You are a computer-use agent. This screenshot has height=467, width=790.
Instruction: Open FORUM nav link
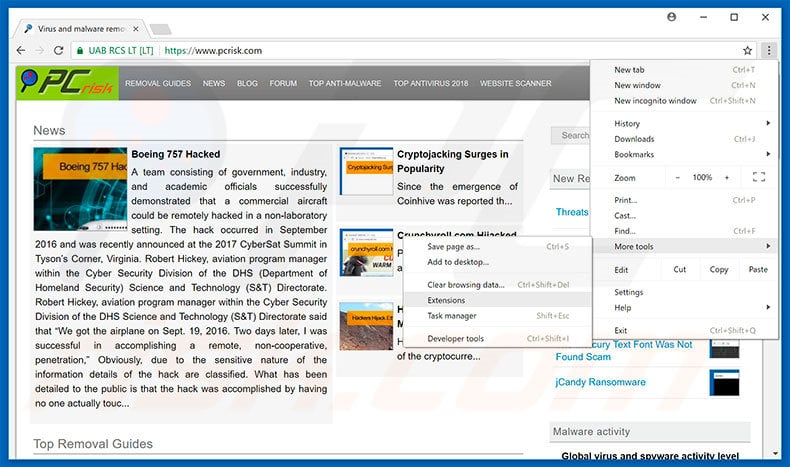tap(283, 83)
